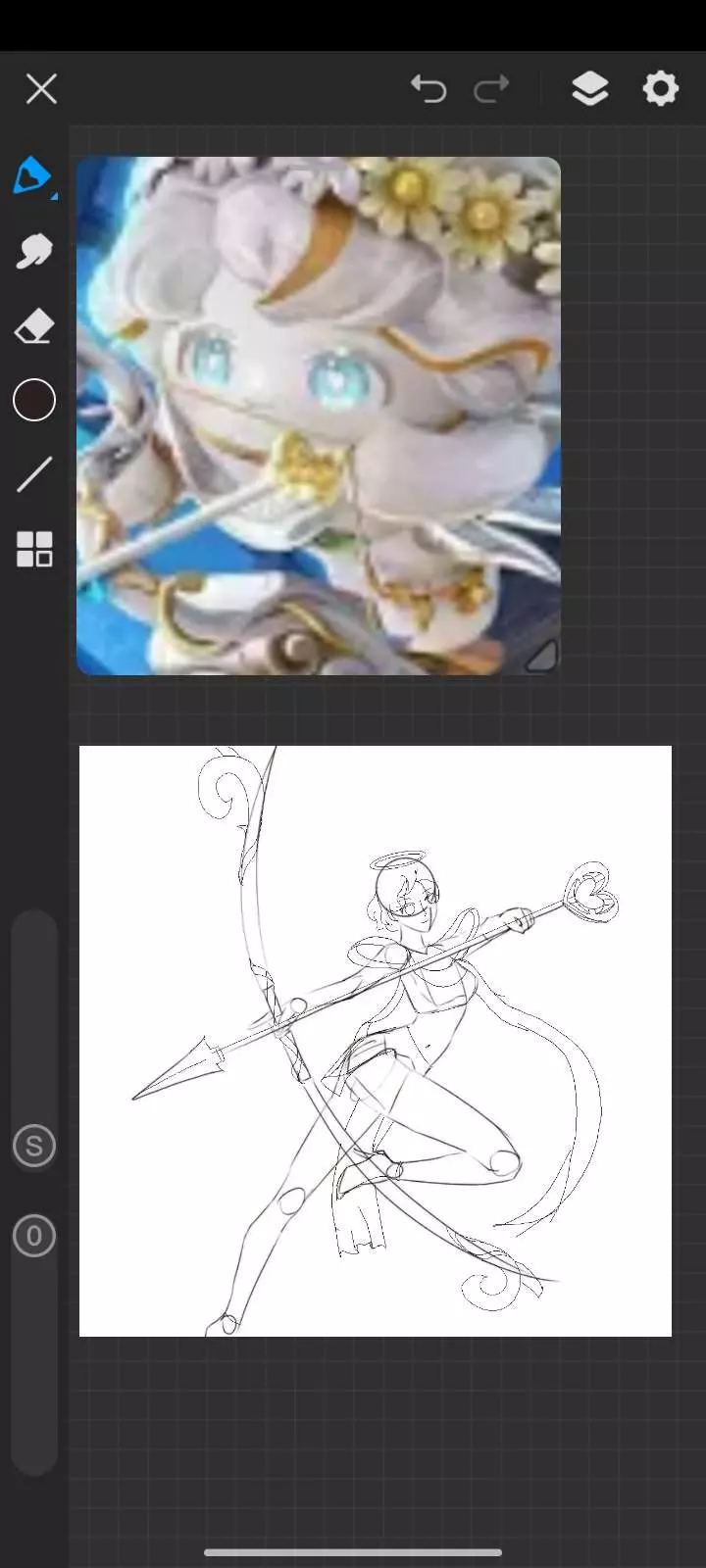Toggle the S stabilizer button

(x=33, y=1146)
